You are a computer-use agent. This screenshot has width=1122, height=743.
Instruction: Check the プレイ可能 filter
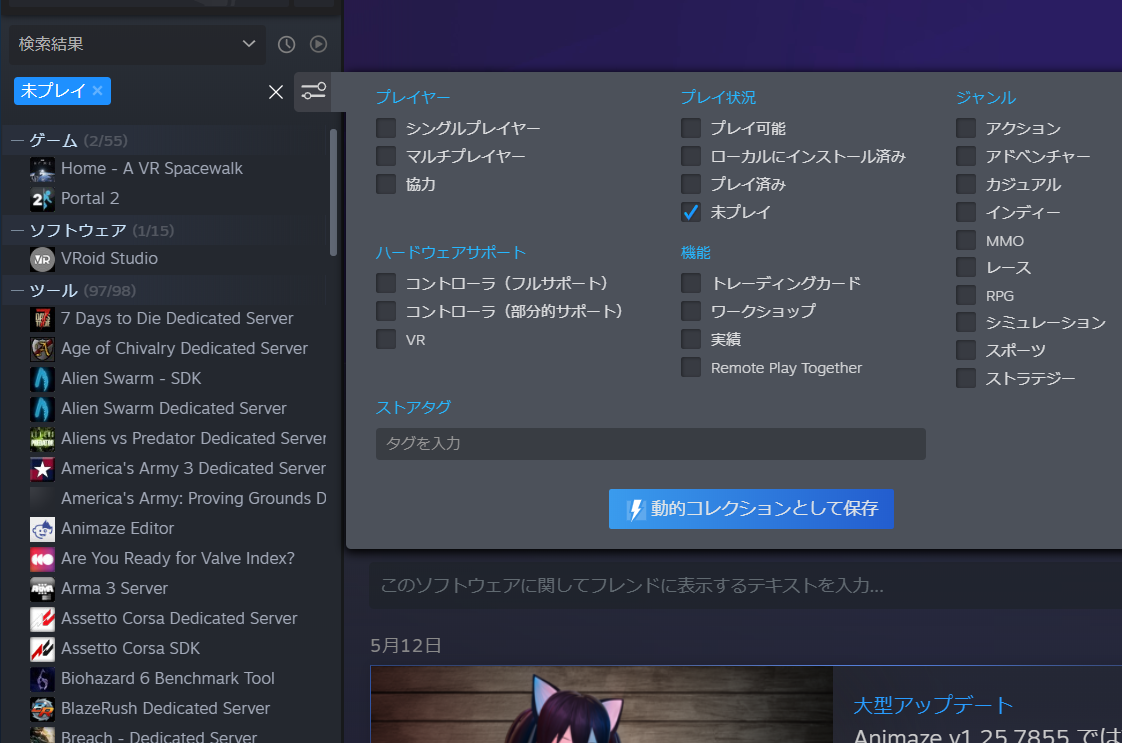click(691, 128)
